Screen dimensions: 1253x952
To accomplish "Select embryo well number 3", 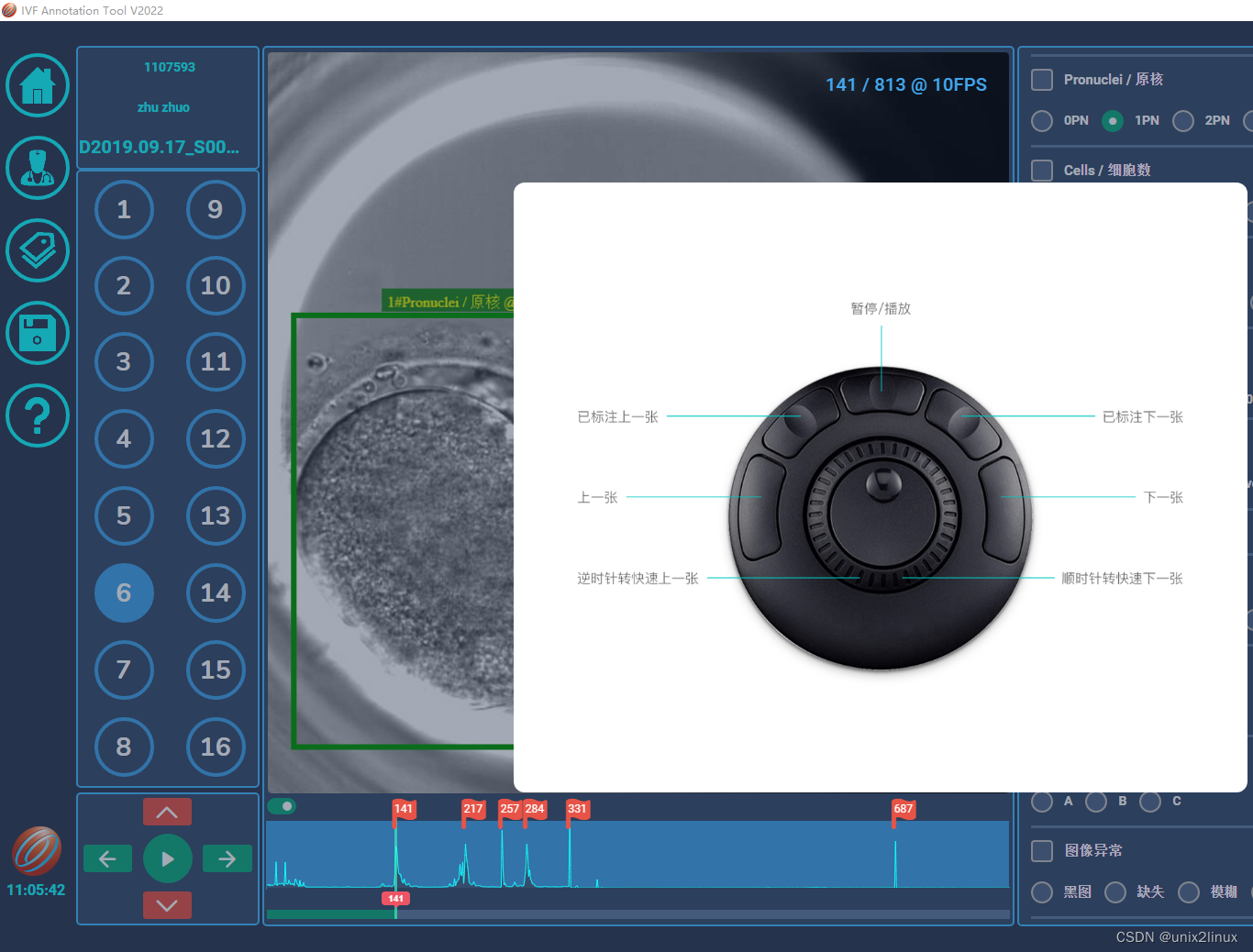I will (124, 361).
